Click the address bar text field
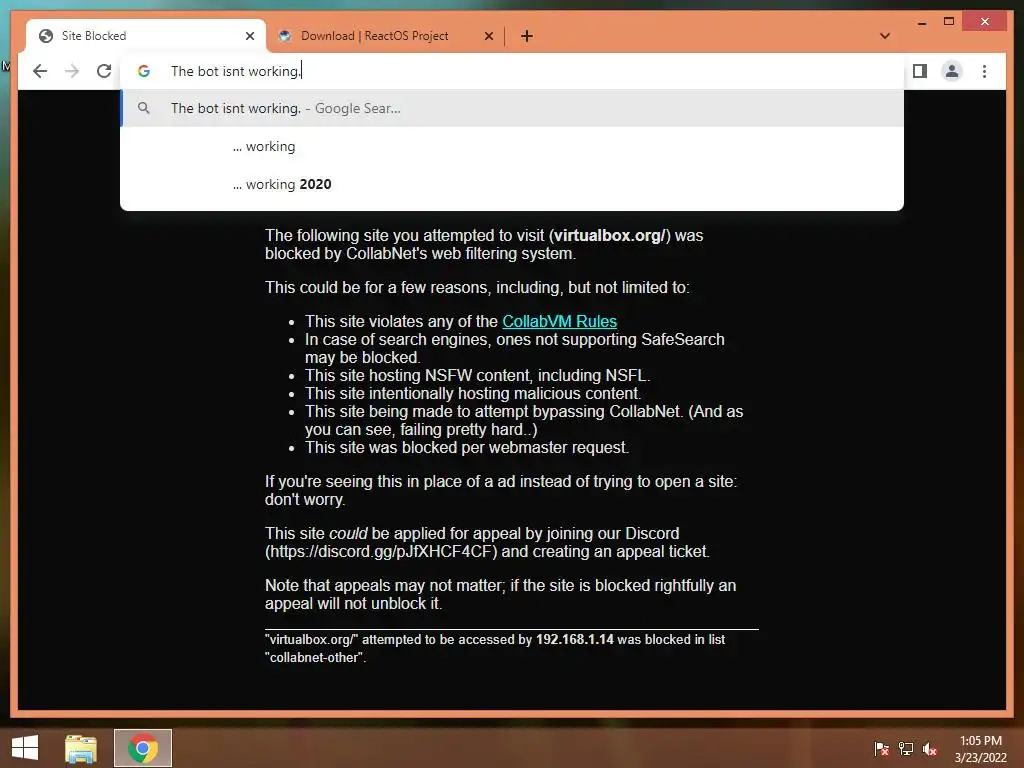 [x=512, y=71]
